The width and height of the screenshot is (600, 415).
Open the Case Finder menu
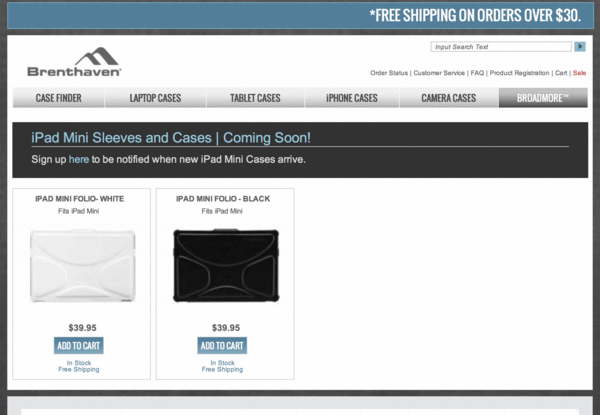pos(59,98)
